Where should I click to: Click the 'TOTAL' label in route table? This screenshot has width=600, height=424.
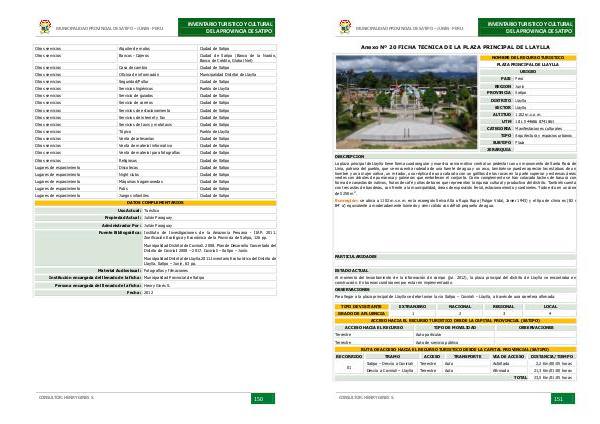520,377
